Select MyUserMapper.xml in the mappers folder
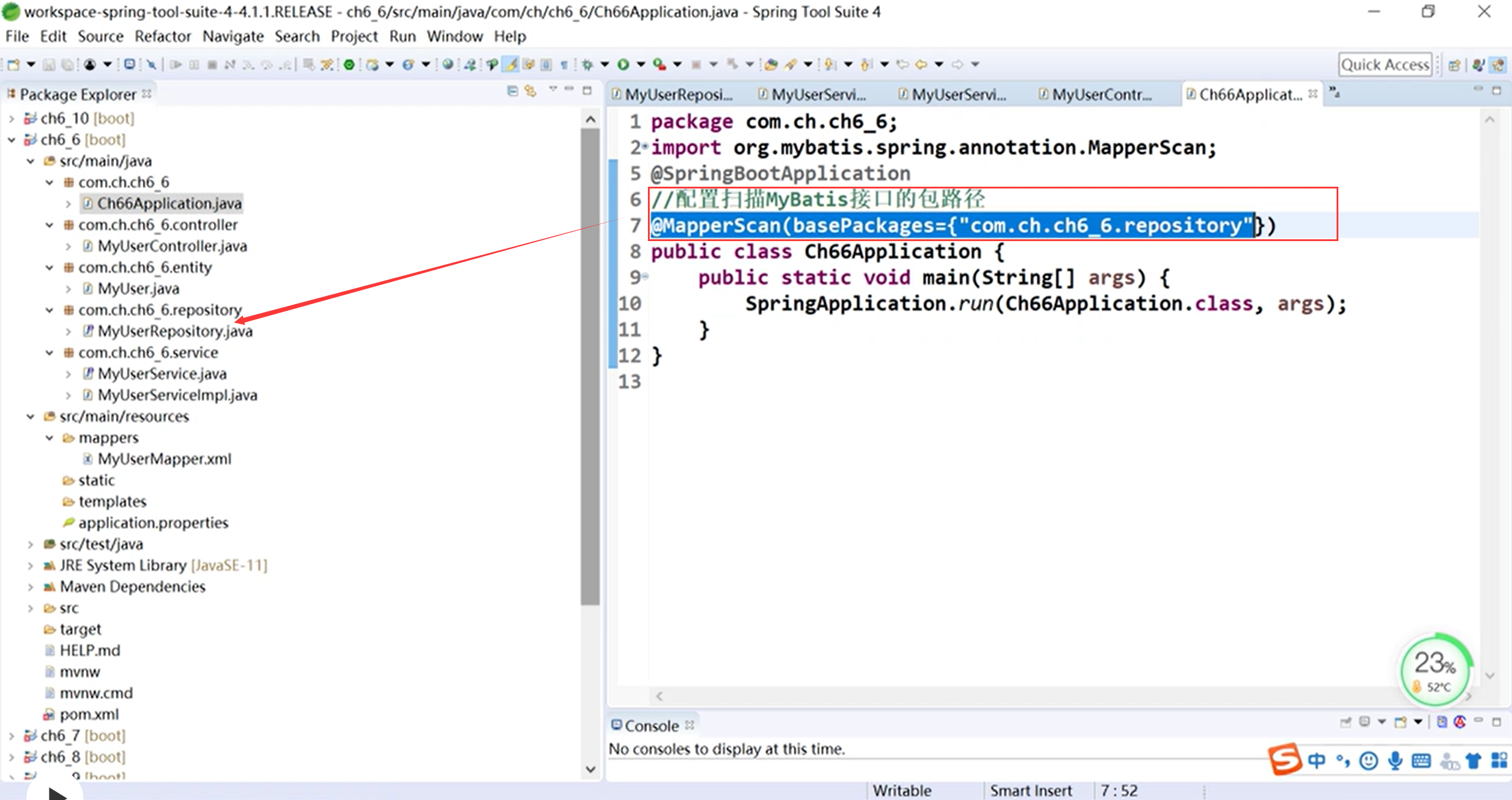Screen dimensions: 1512x800 pos(164,459)
